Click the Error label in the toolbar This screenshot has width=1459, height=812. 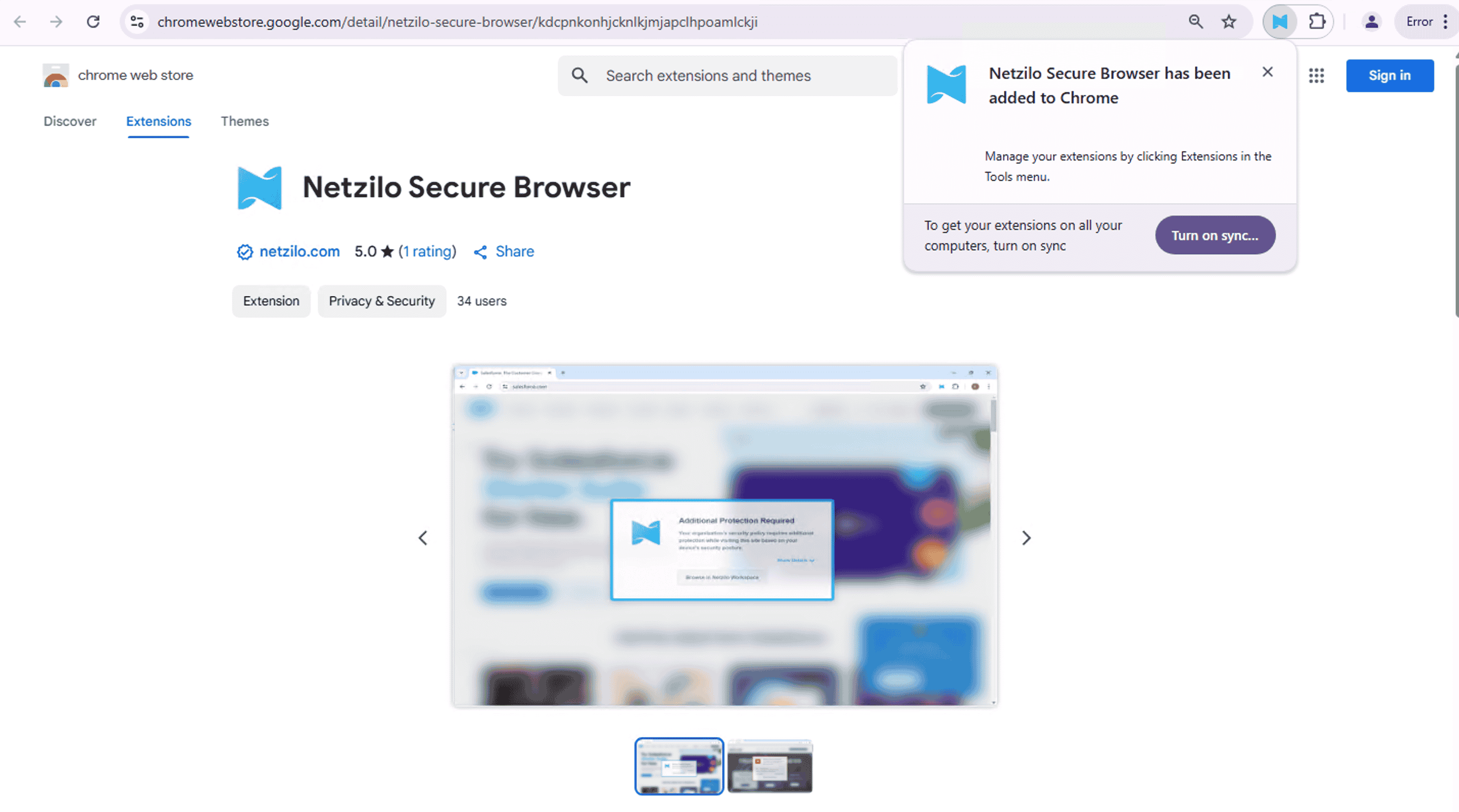click(1419, 21)
